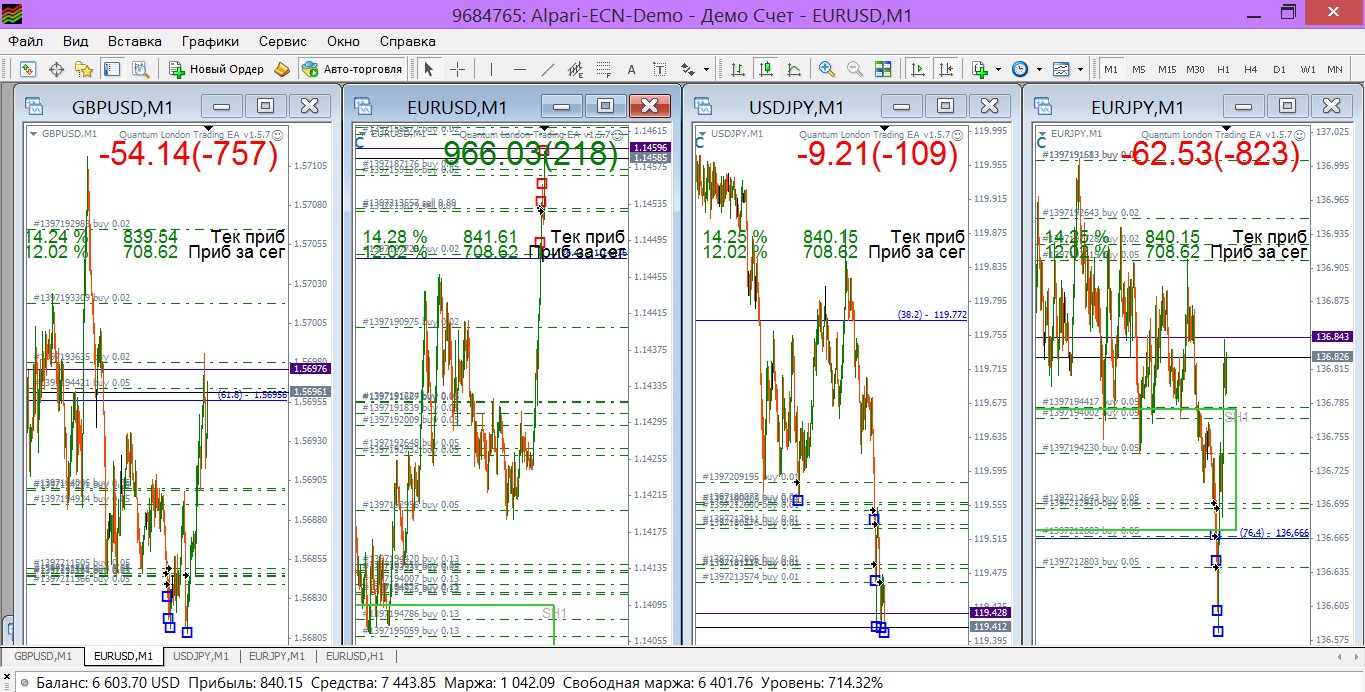Viewport: 1365px width, 692px height.
Task: Open the Strategy Tester magnifier icon
Action: [140, 69]
